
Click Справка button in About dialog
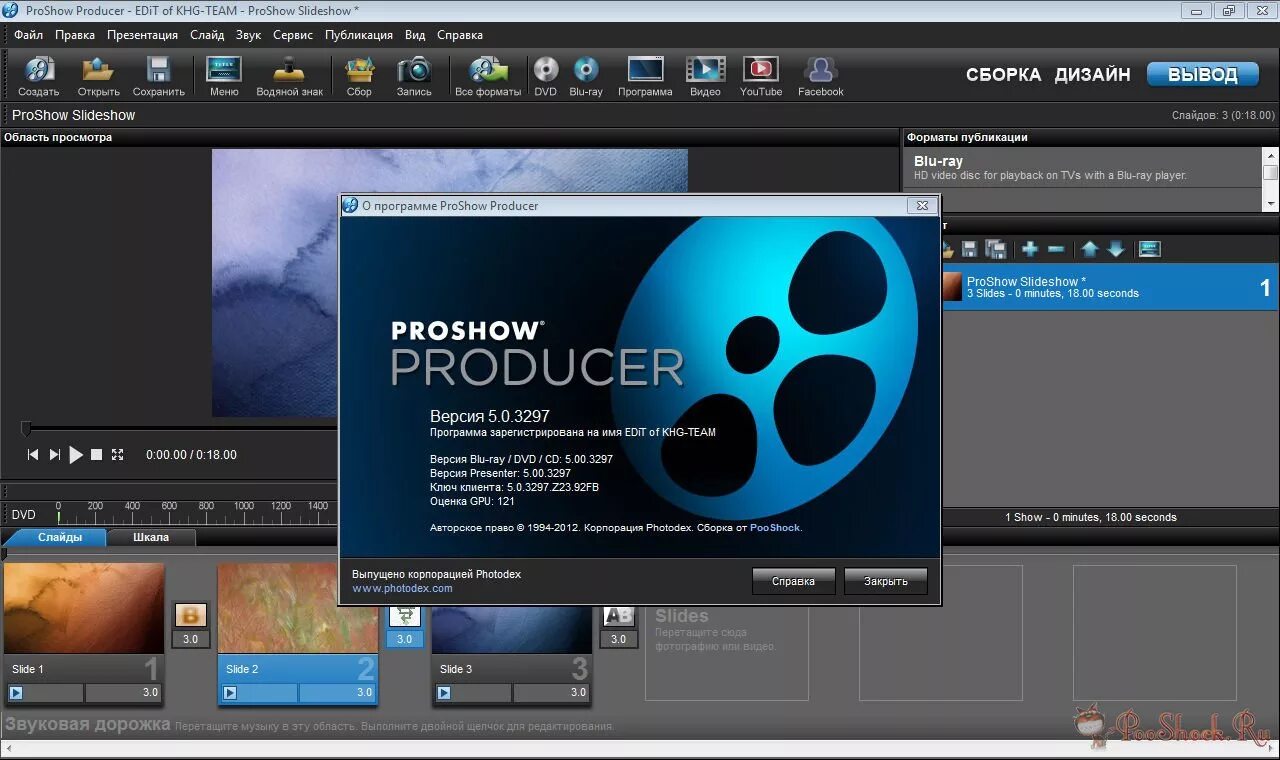793,581
